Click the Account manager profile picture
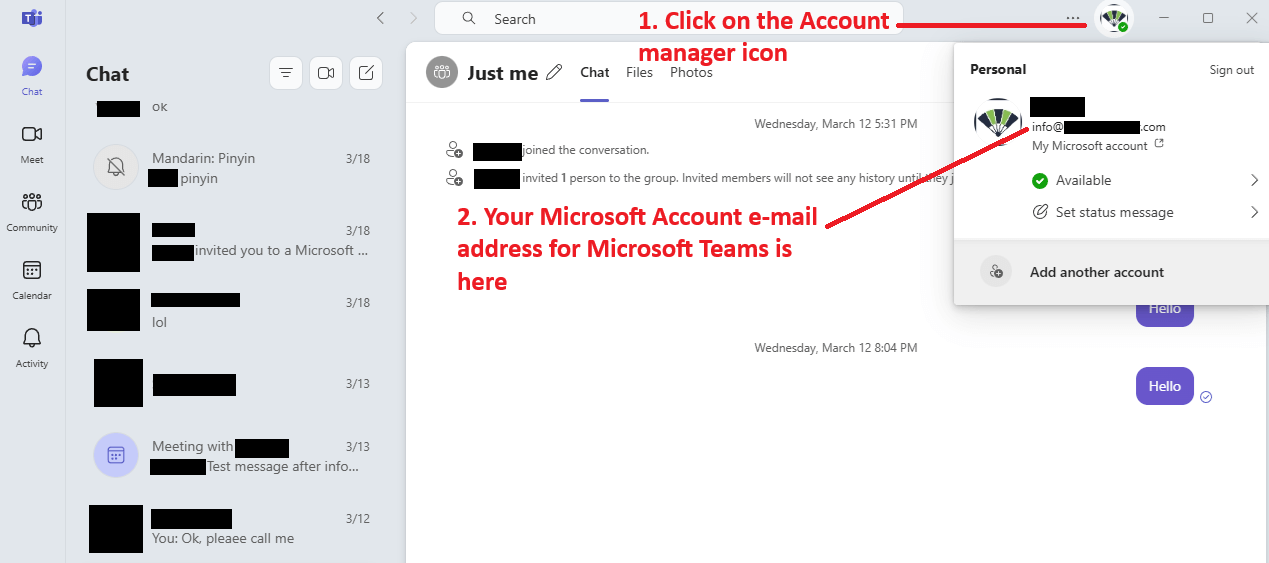The image size is (1269, 563). [x=1114, y=18]
